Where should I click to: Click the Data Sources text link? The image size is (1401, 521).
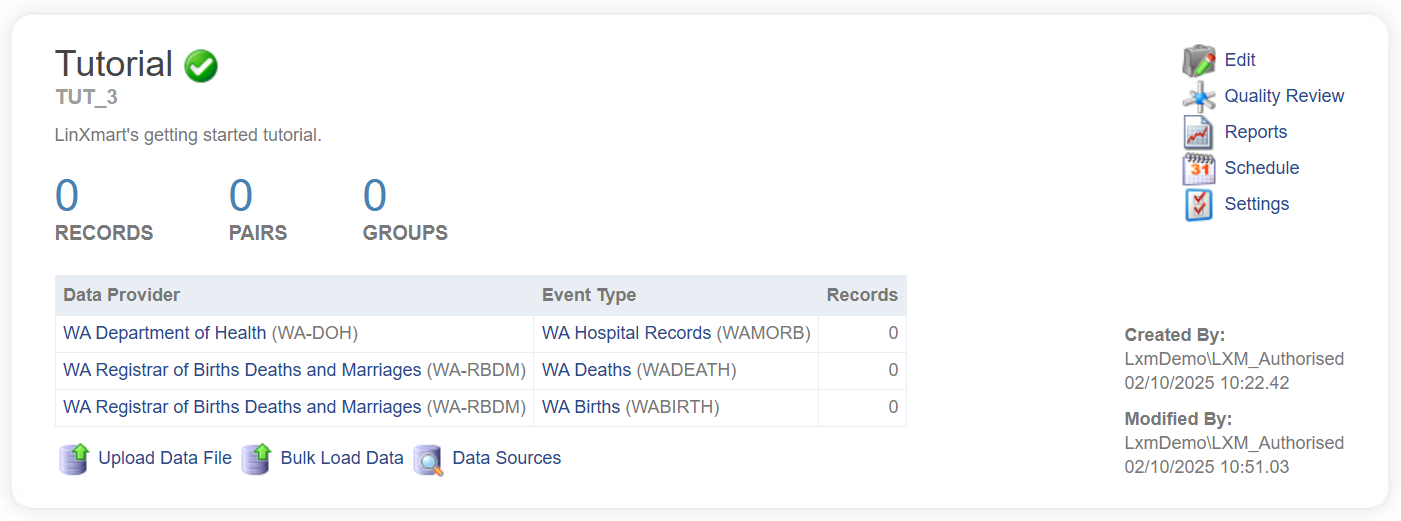click(x=506, y=458)
